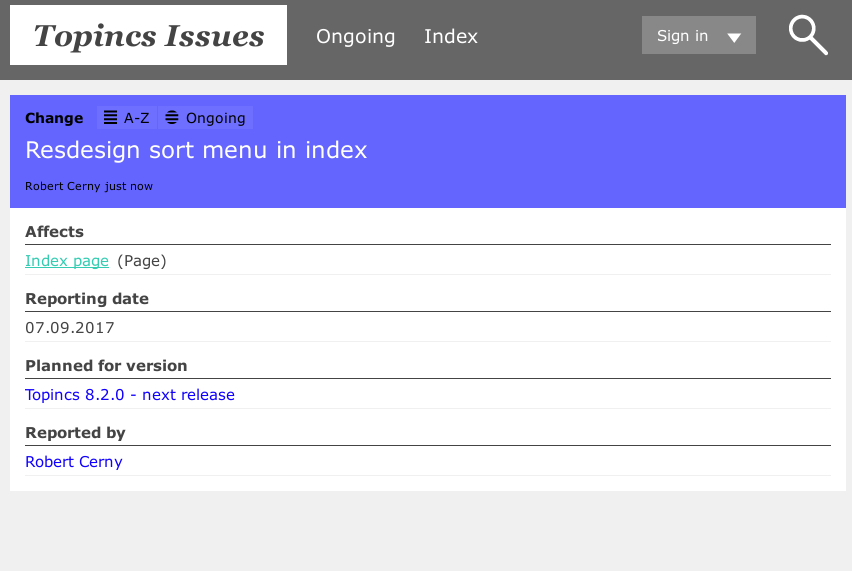
Task: Click the Reporting date heading
Action: (87, 299)
